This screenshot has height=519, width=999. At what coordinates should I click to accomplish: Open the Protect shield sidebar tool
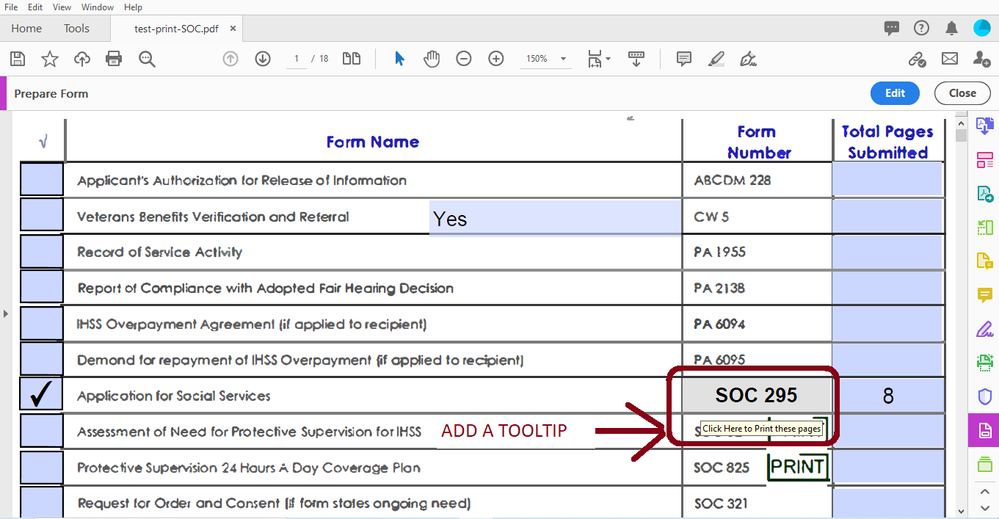coord(984,397)
